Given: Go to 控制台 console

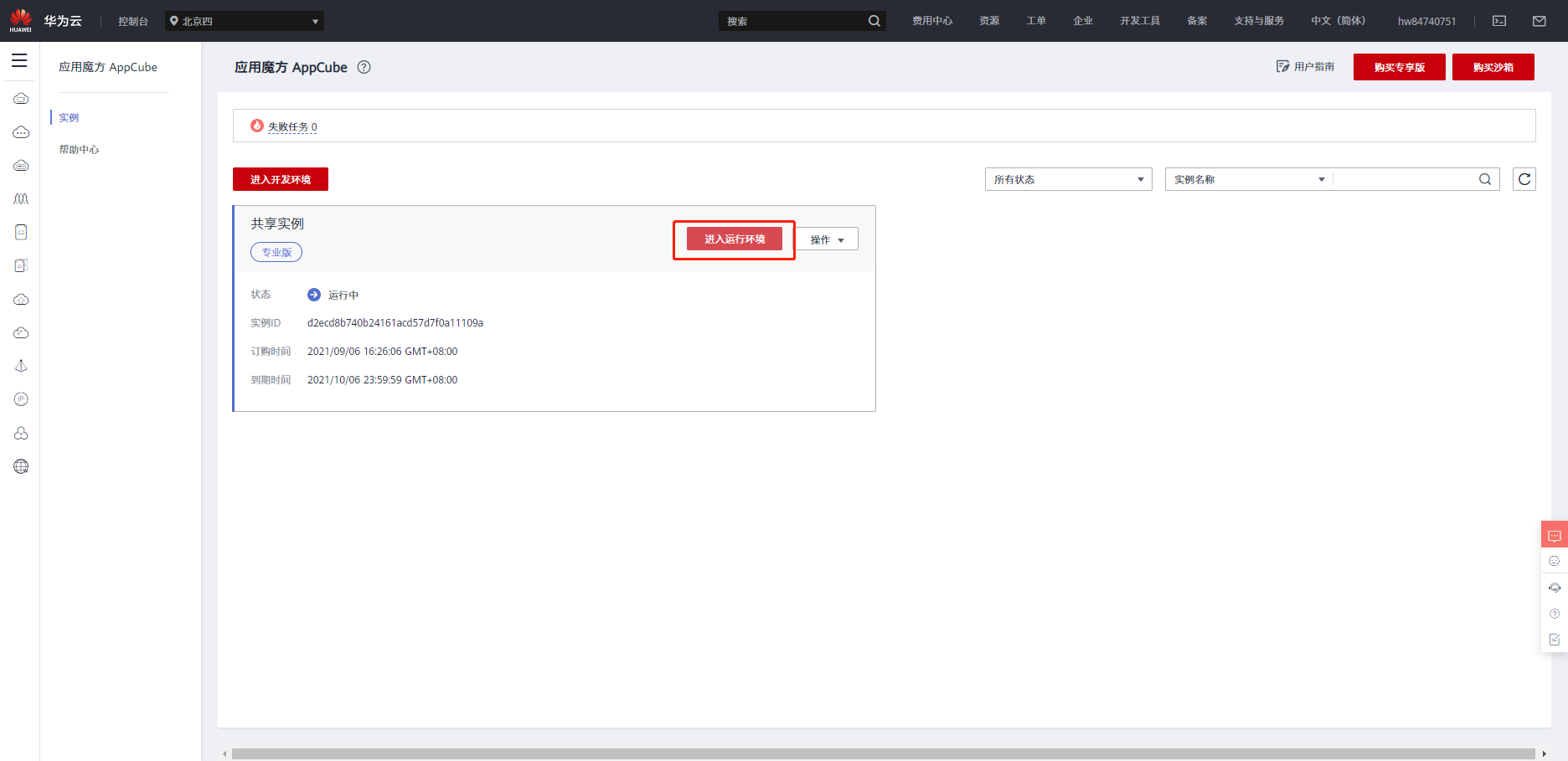Looking at the screenshot, I should tap(133, 21).
